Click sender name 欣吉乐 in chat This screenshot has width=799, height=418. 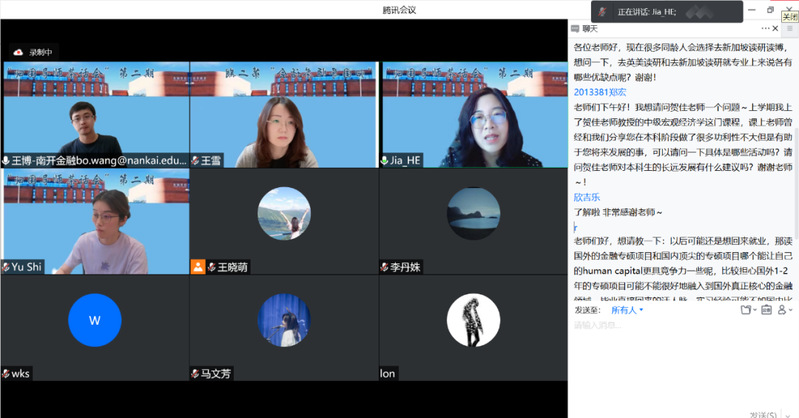point(588,198)
